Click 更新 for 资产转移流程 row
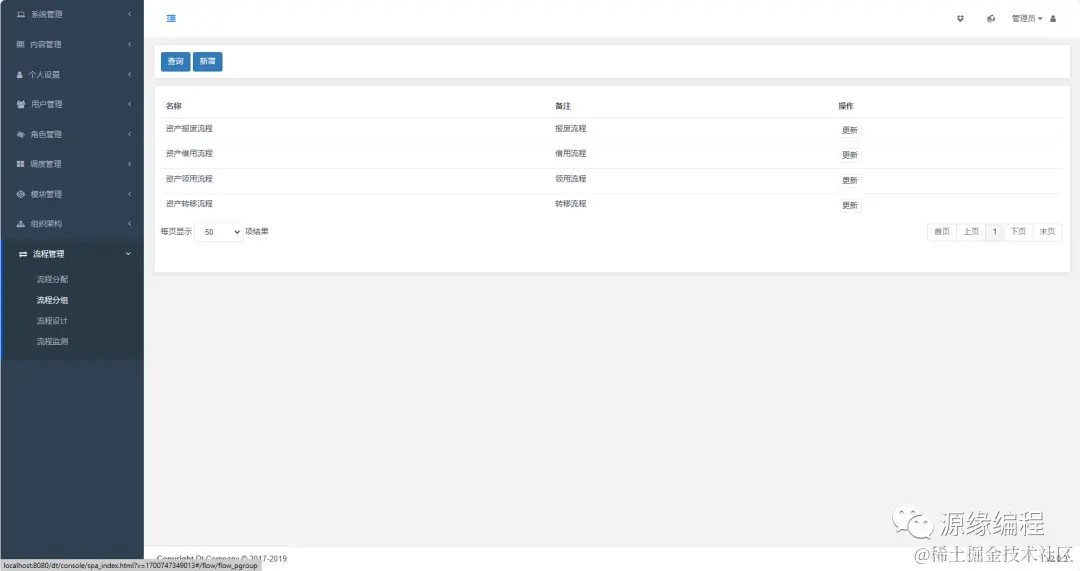The image size is (1080, 571). (850, 205)
